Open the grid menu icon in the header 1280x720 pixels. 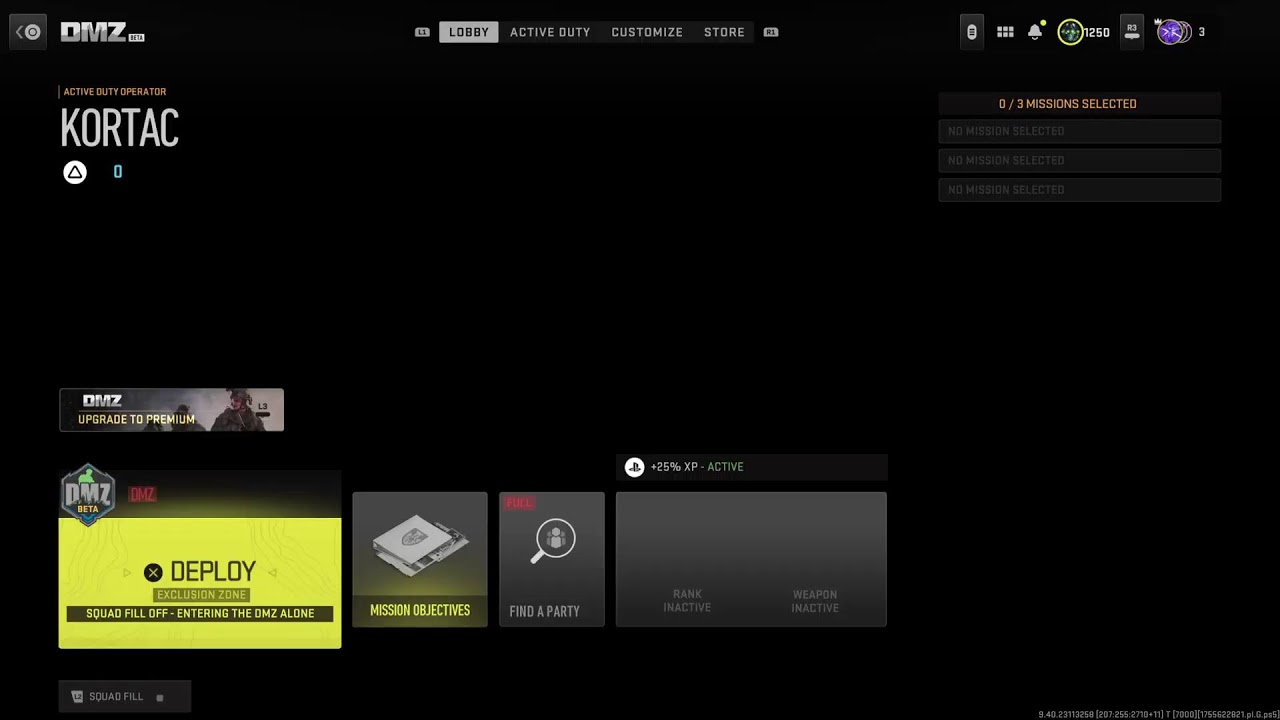1005,32
